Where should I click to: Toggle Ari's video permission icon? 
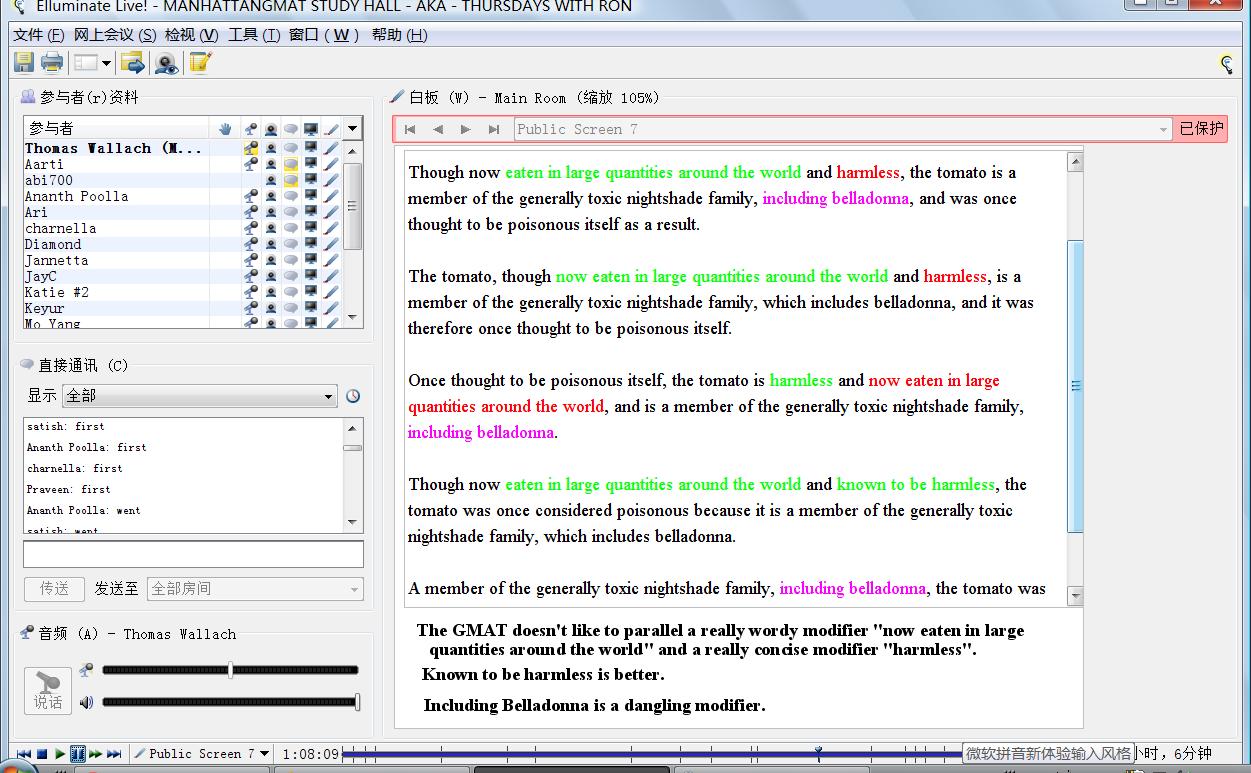click(x=271, y=212)
